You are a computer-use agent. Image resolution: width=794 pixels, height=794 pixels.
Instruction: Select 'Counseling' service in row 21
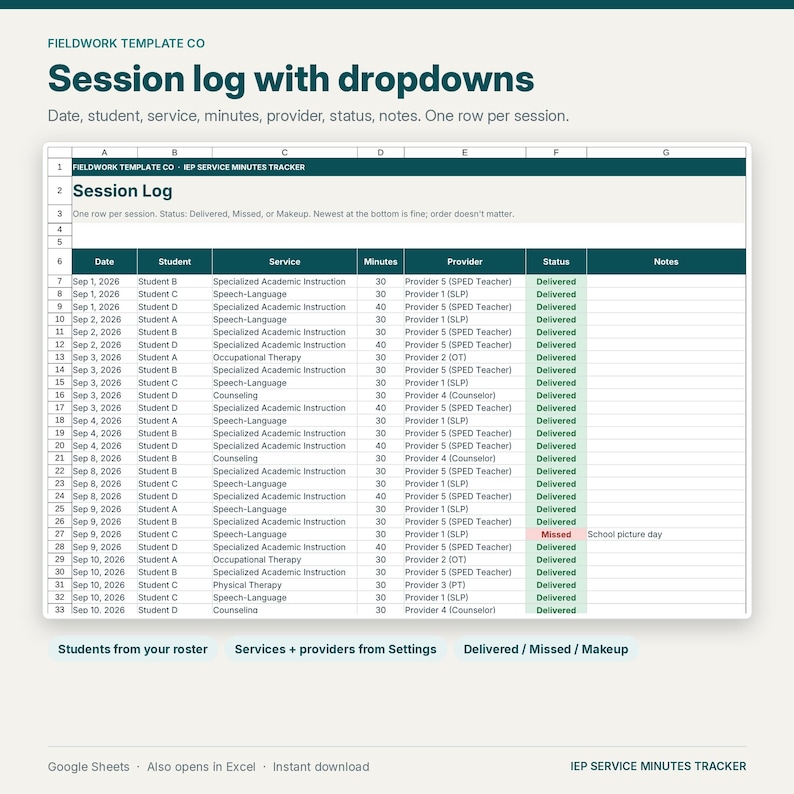coord(285,458)
